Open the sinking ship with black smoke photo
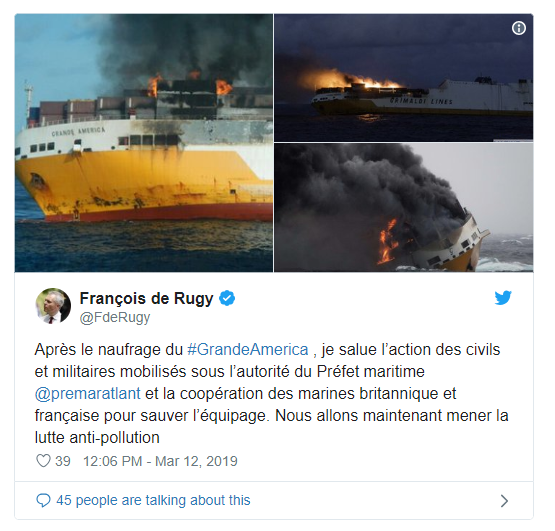This screenshot has width=555, height=531. coord(404,207)
